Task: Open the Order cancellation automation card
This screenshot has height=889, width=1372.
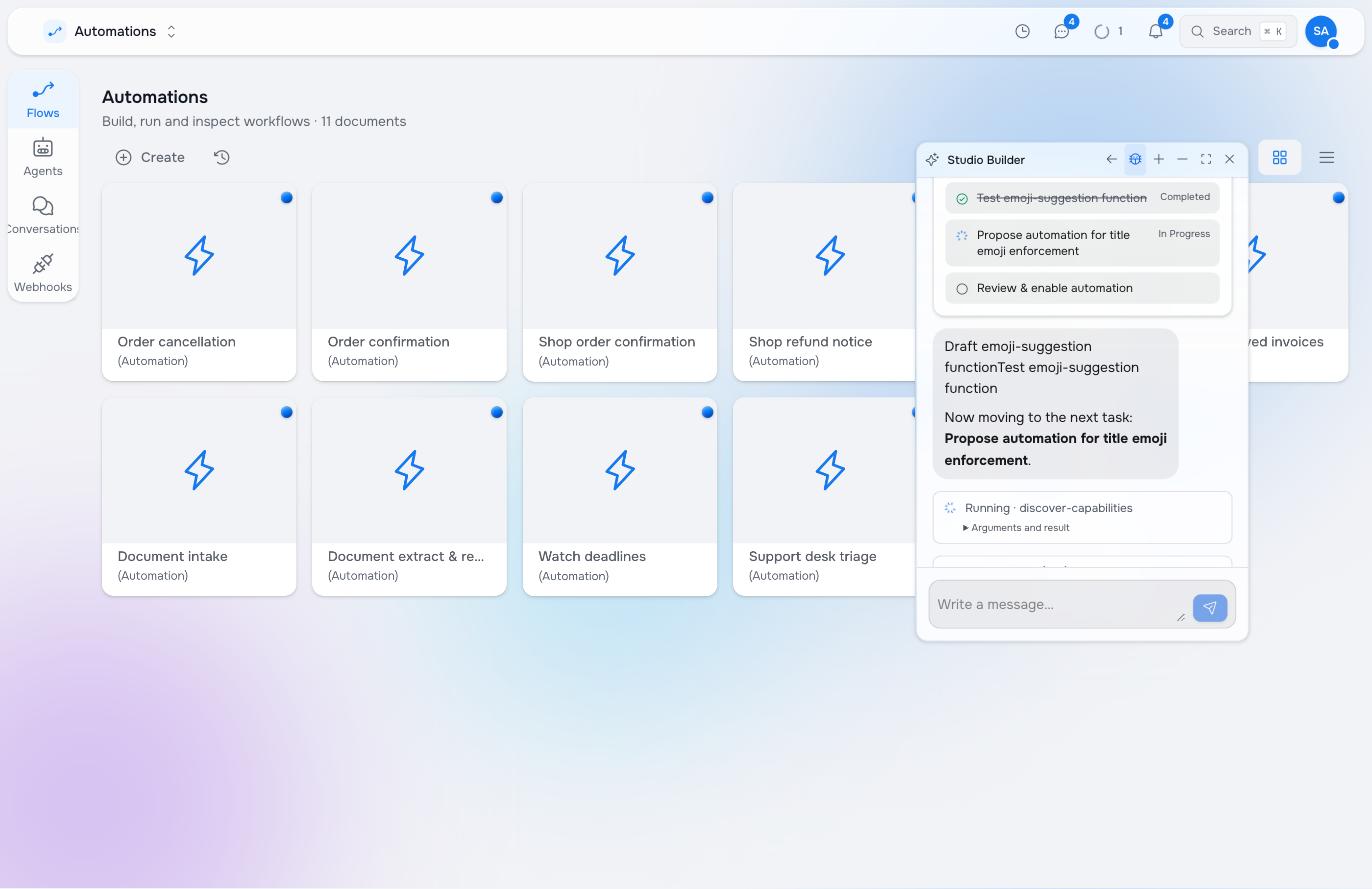Action: coord(199,282)
